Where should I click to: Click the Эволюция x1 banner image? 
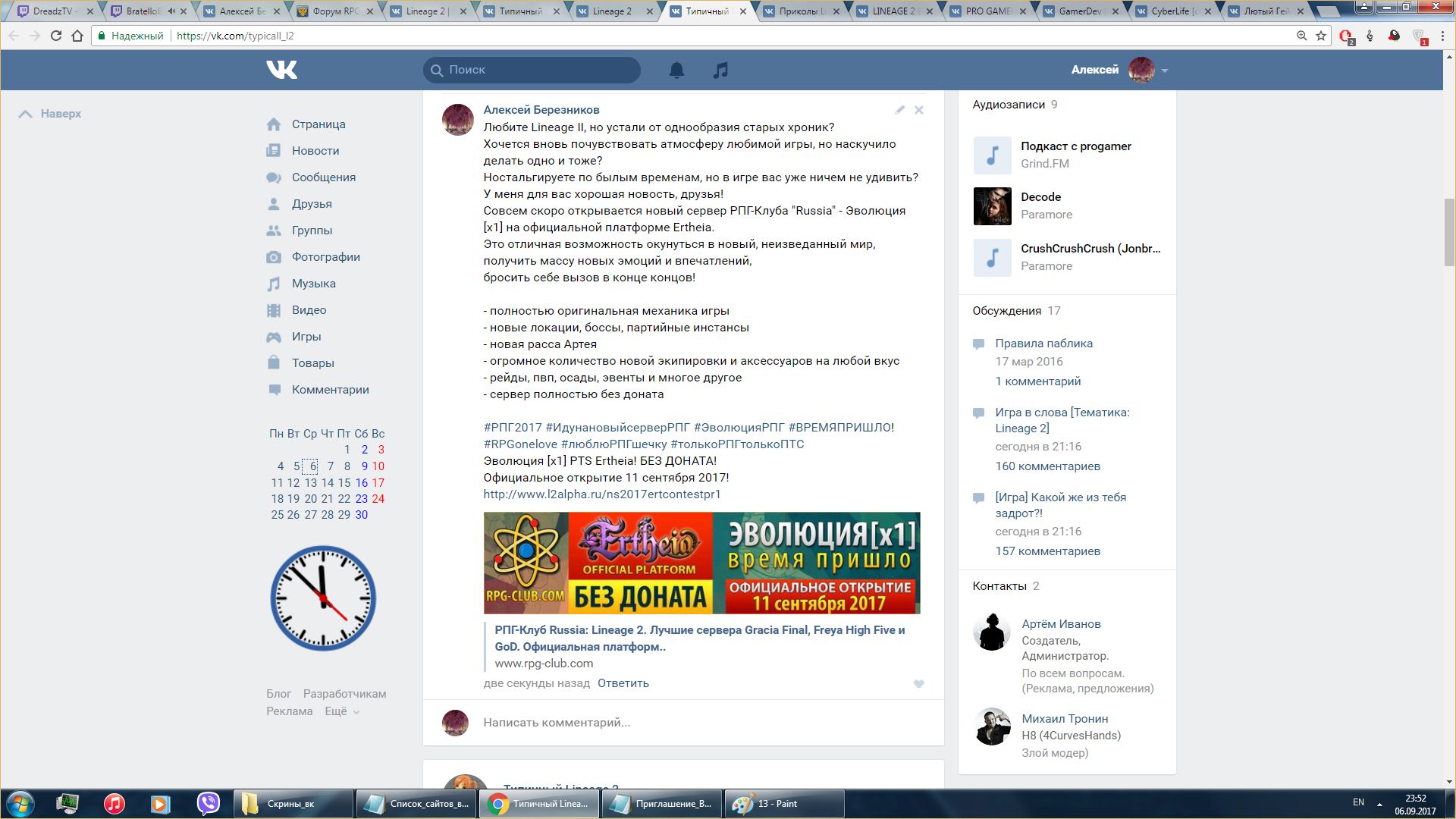(701, 563)
